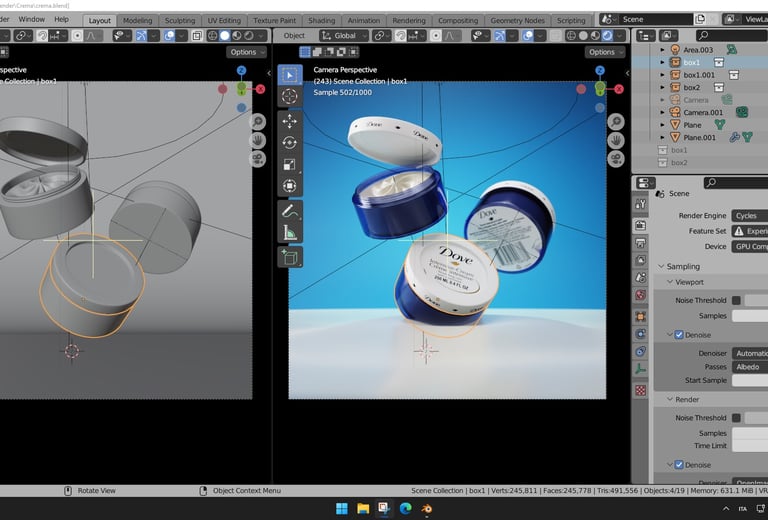Click viewport Samples value field
The image size is (768, 520).
click(x=750, y=316)
